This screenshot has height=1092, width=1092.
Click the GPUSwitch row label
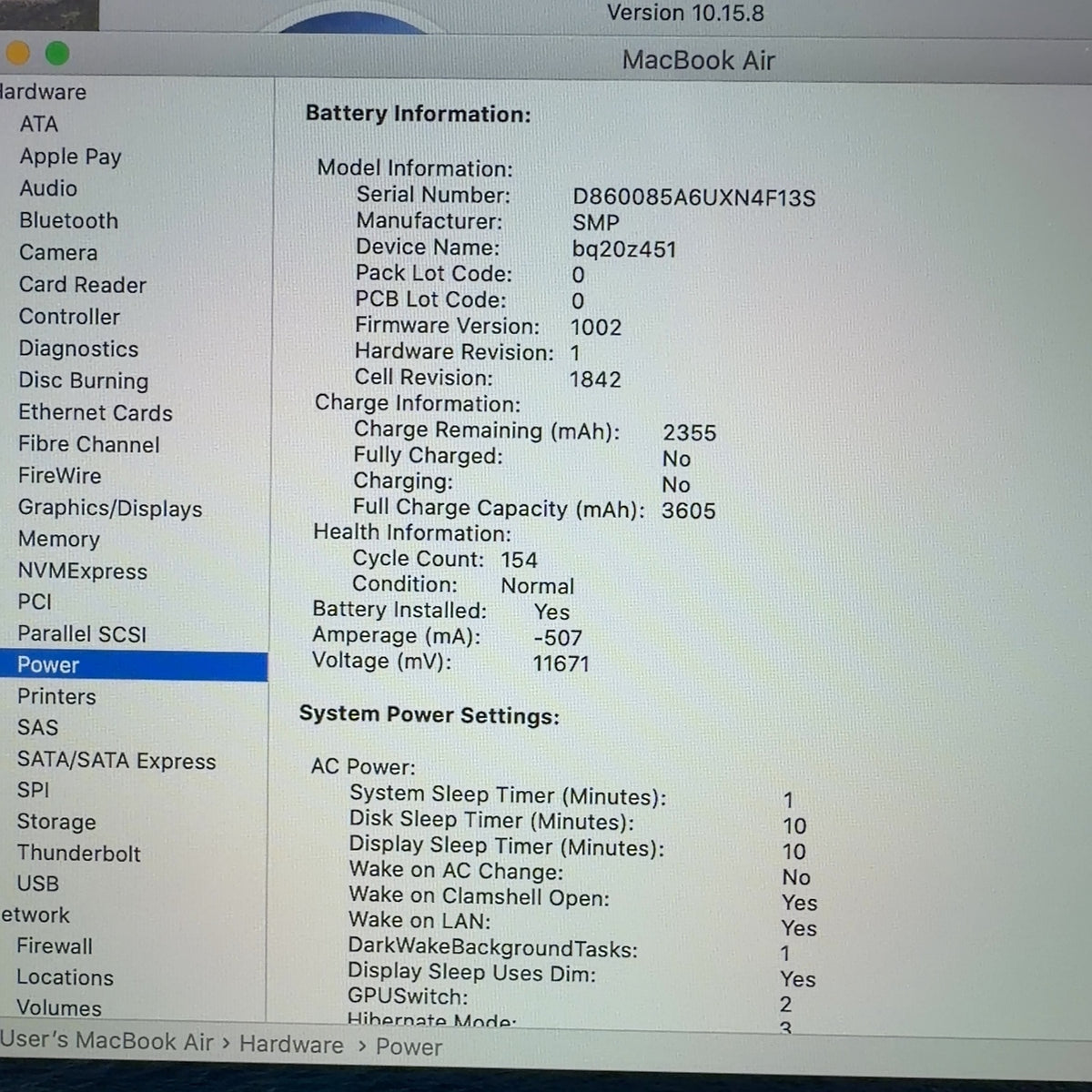[408, 996]
